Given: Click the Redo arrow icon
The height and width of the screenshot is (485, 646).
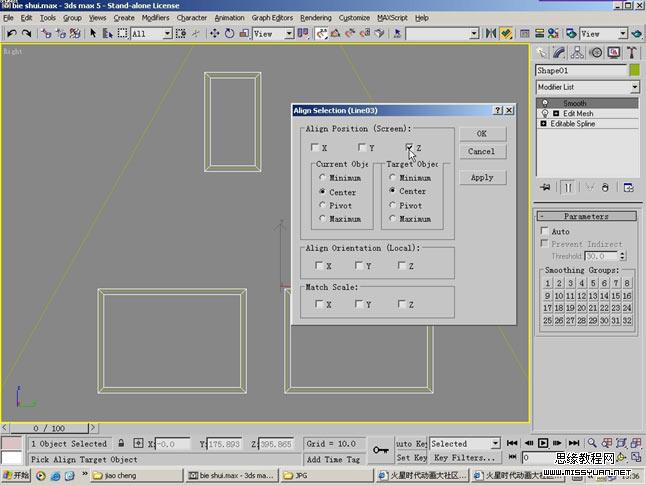Looking at the screenshot, I should (26, 33).
